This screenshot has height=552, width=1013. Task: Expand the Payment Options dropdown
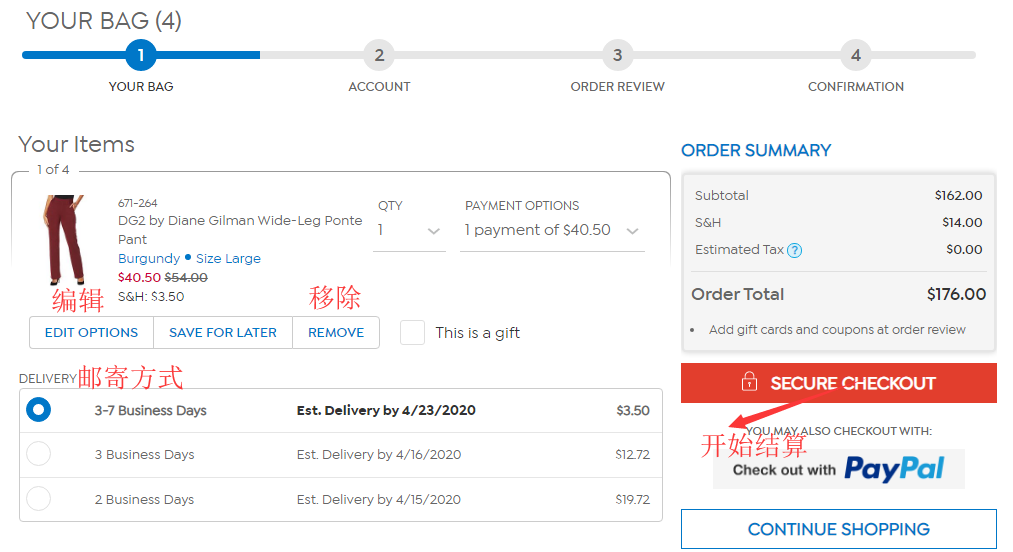click(551, 231)
